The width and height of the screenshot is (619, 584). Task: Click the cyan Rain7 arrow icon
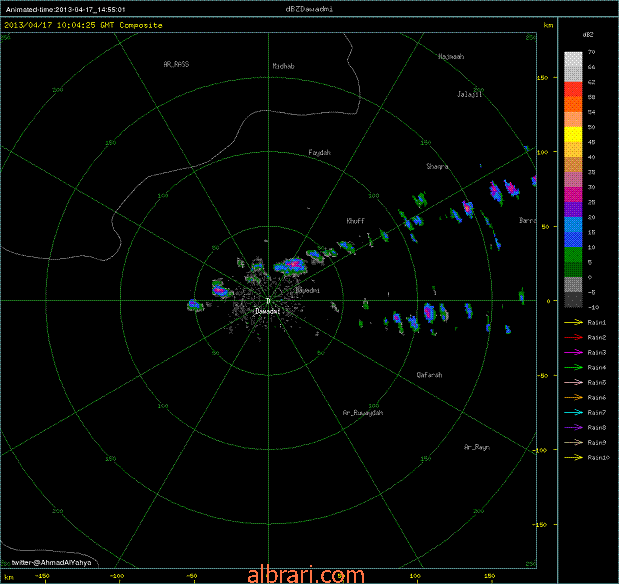[x=574, y=412]
